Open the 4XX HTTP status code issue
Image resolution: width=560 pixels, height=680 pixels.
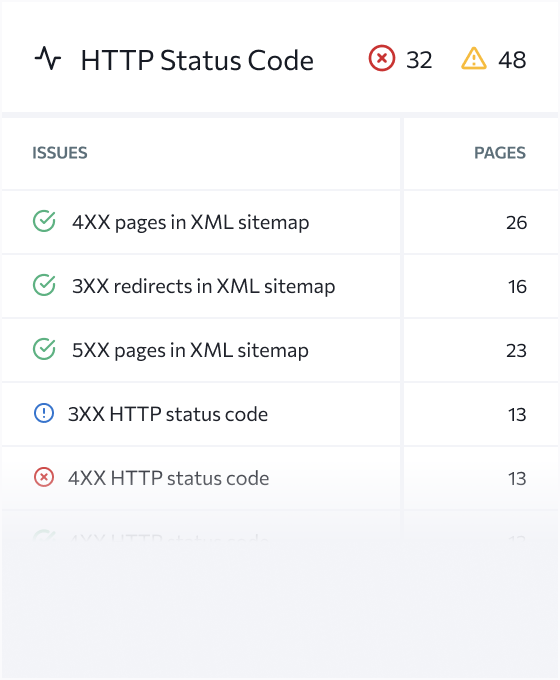[168, 478]
